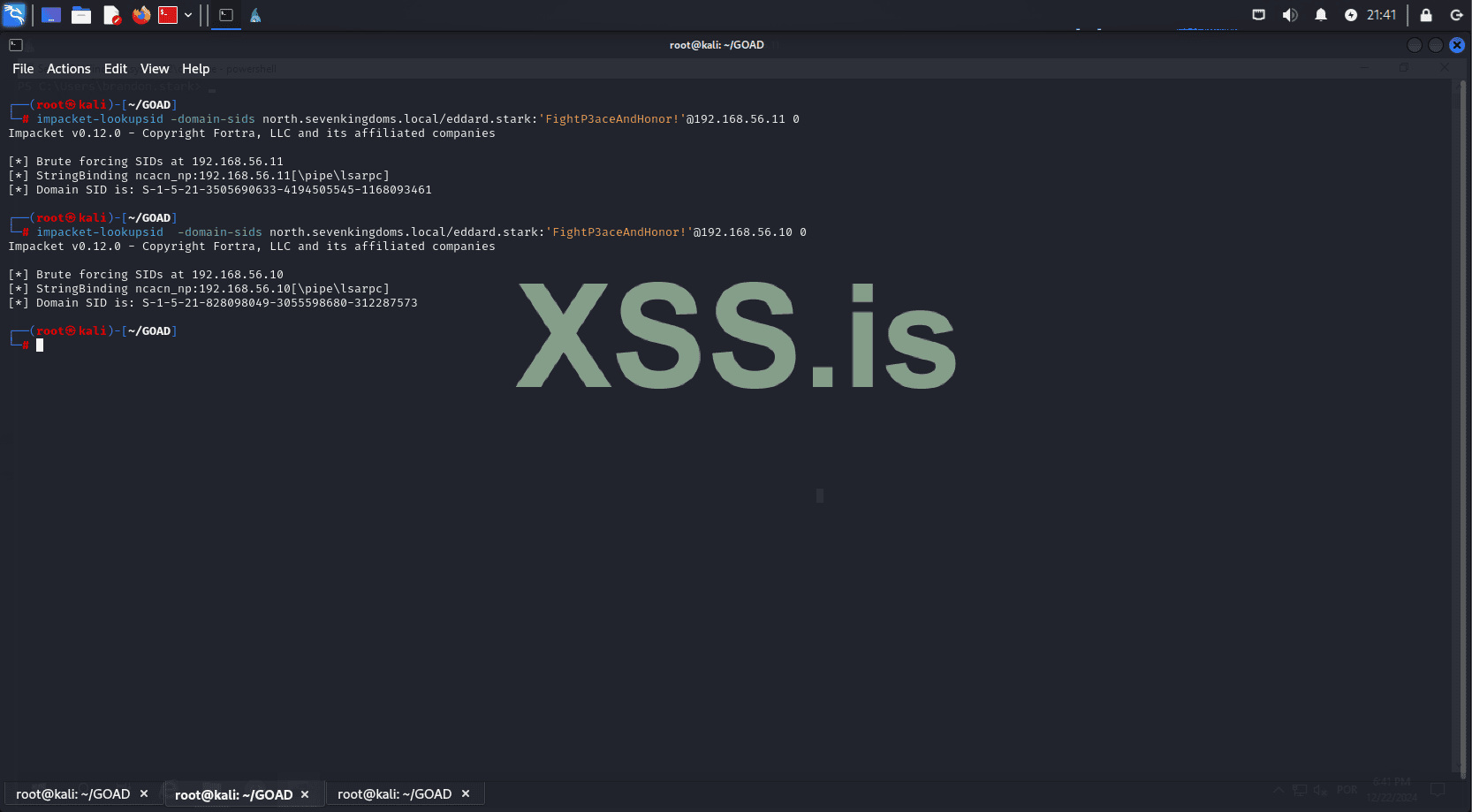The image size is (1472, 812).
Task: Open the Actions menu
Action: tap(69, 69)
